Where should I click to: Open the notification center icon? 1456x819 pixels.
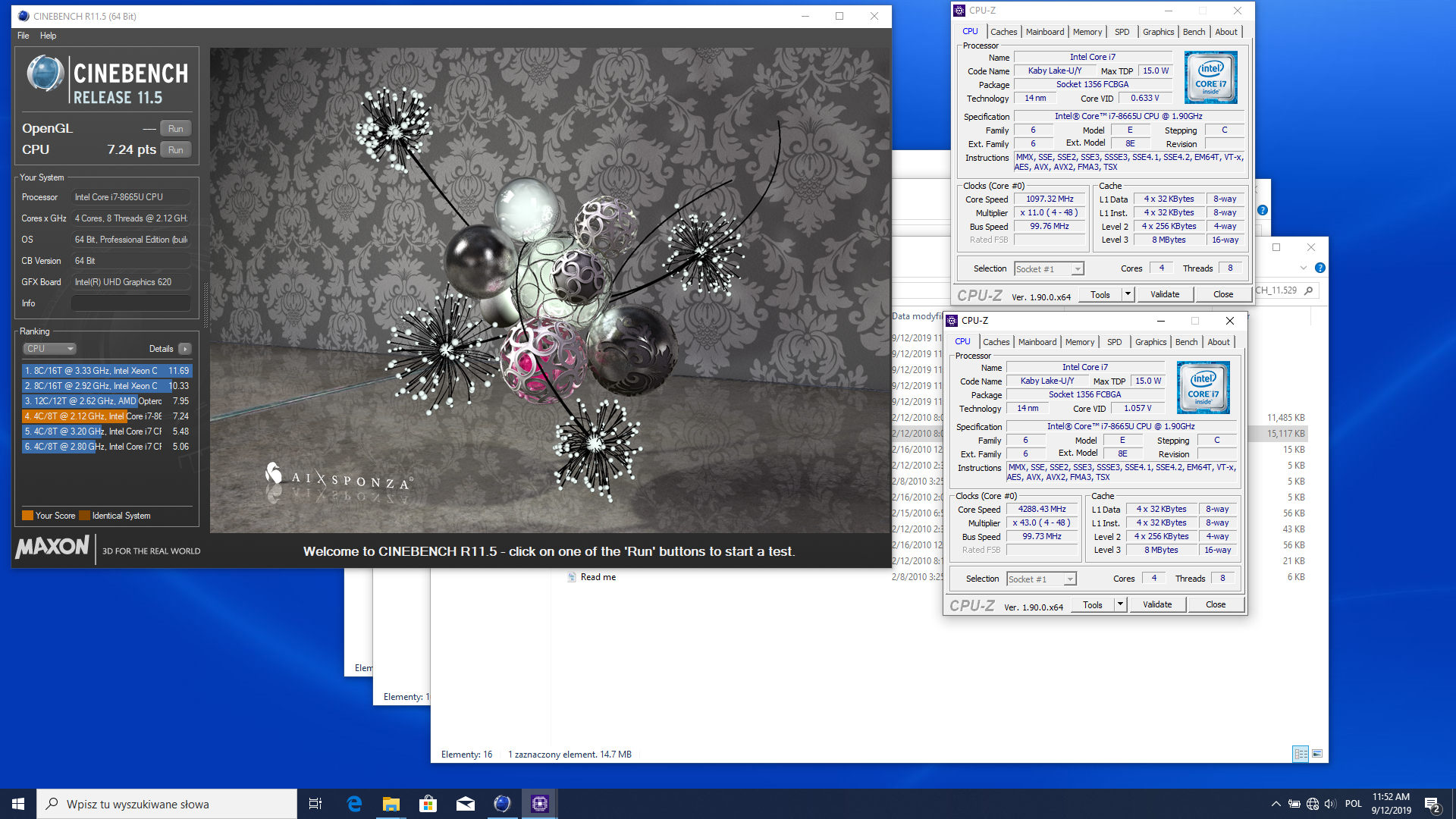coord(1432,804)
